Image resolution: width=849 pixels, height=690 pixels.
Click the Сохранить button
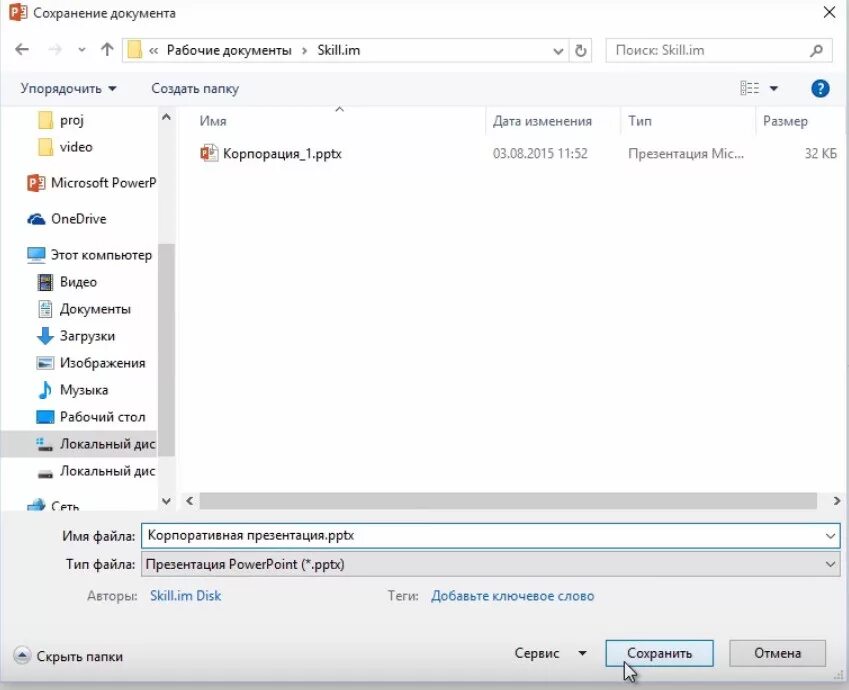click(x=659, y=653)
